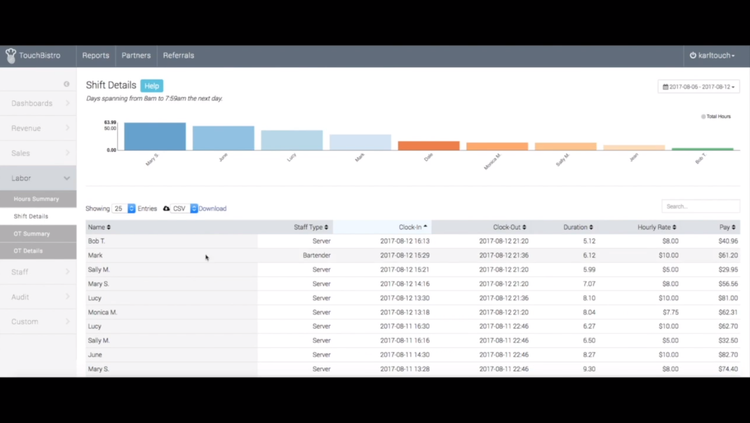Image resolution: width=750 pixels, height=423 pixels.
Task: Open the Partners menu
Action: click(136, 56)
